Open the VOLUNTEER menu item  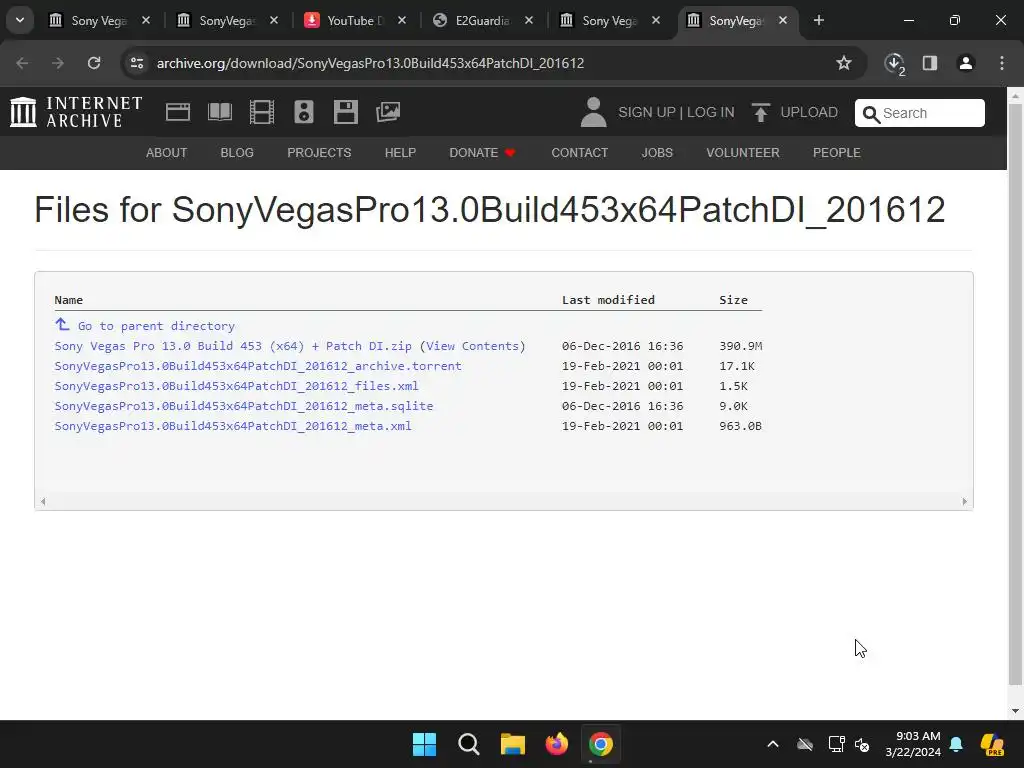pyautogui.click(x=743, y=153)
